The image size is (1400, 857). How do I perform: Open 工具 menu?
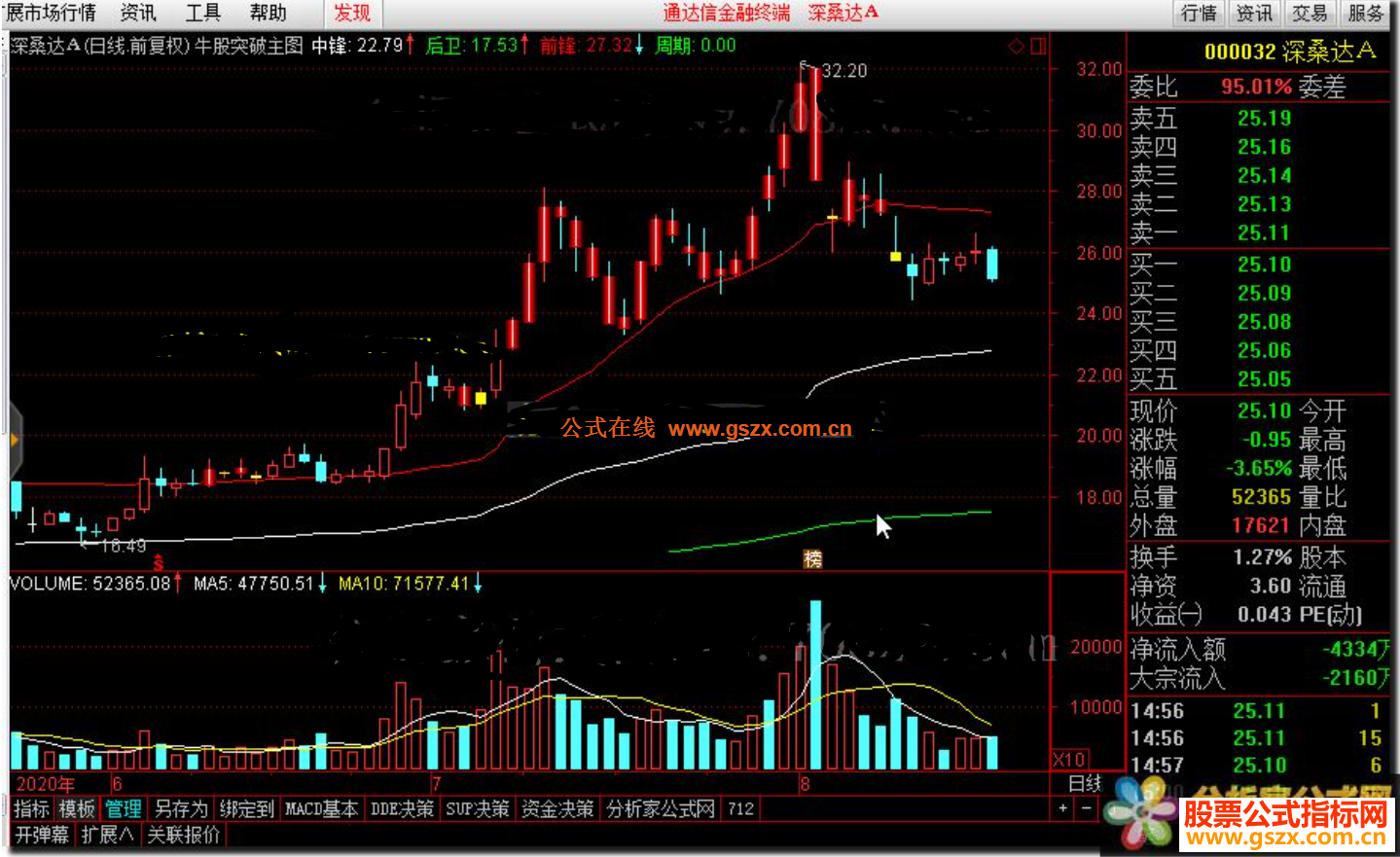(x=203, y=13)
